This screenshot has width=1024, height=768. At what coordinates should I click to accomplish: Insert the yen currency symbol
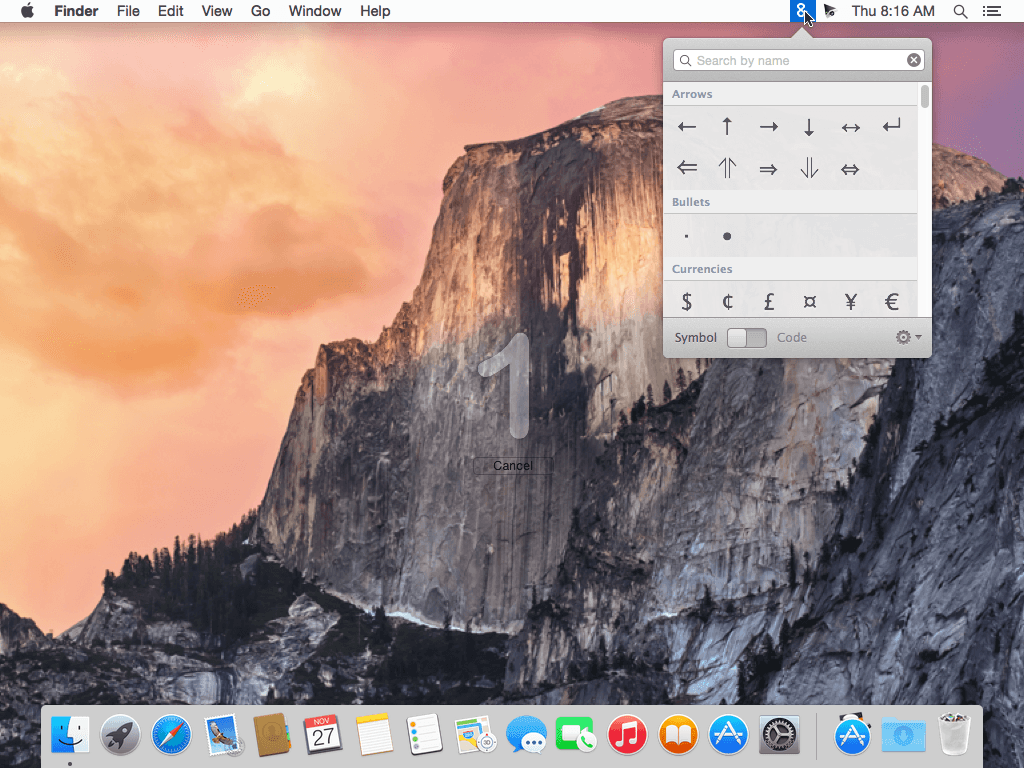tap(850, 302)
